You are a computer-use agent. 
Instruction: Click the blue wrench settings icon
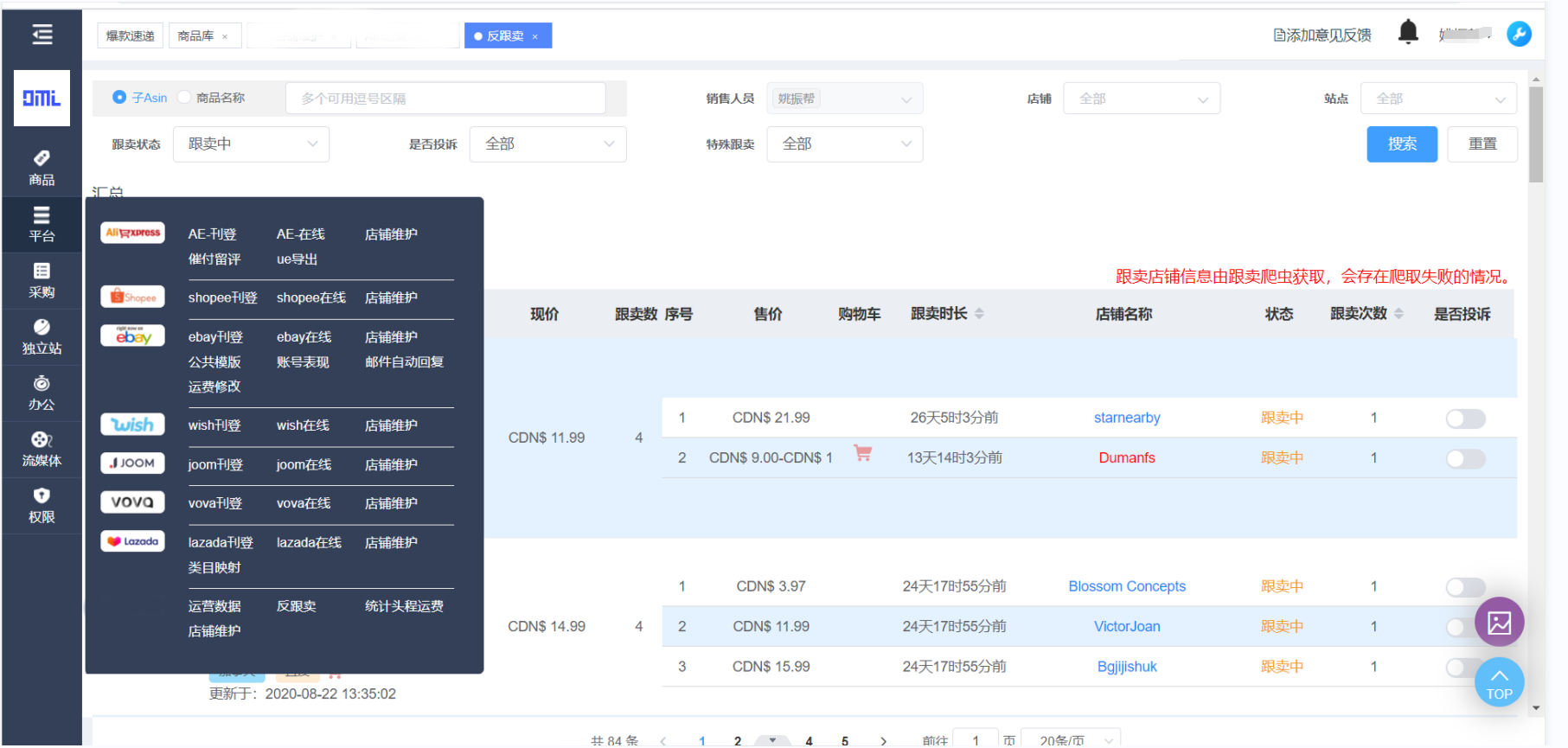(x=1519, y=34)
